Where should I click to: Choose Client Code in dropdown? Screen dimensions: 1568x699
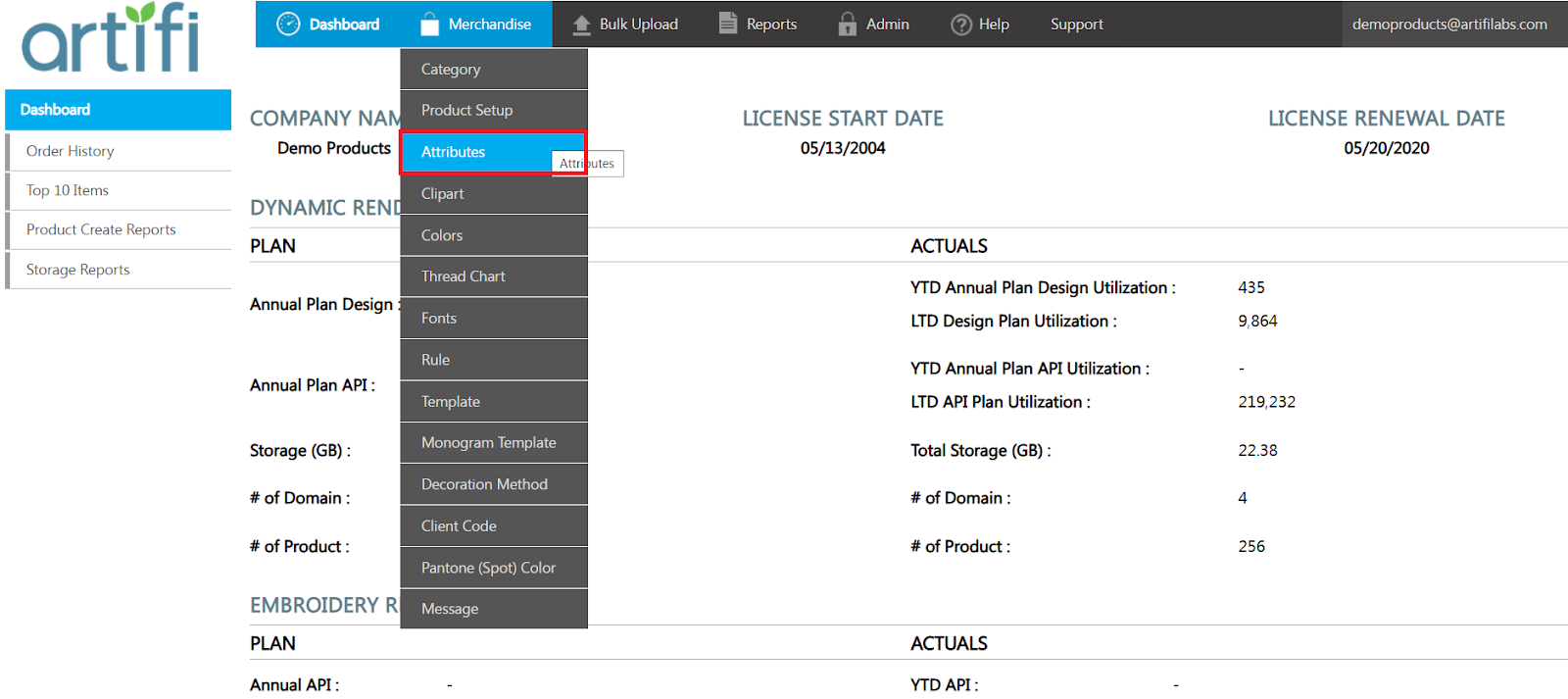494,526
